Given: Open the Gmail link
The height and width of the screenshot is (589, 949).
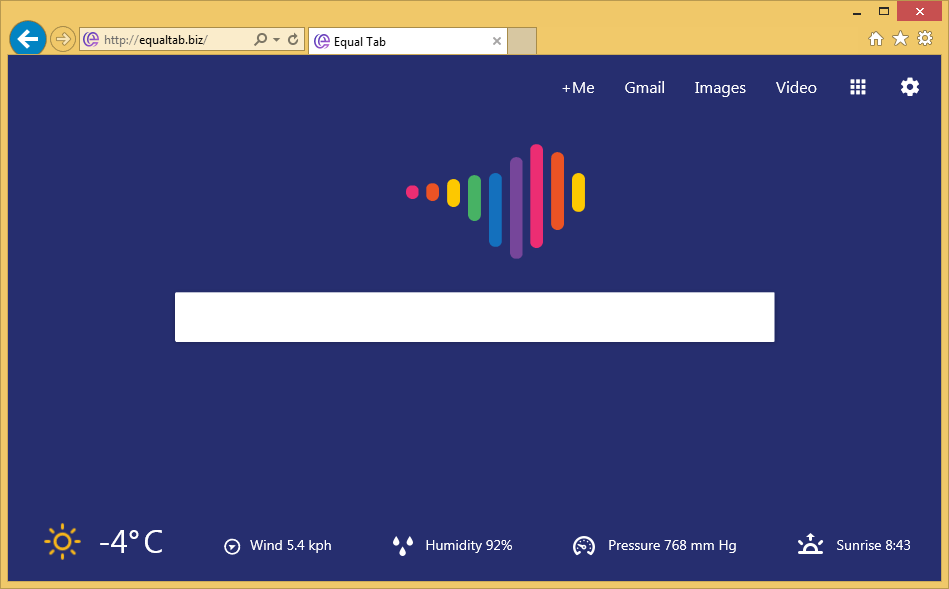Looking at the screenshot, I should (x=644, y=88).
